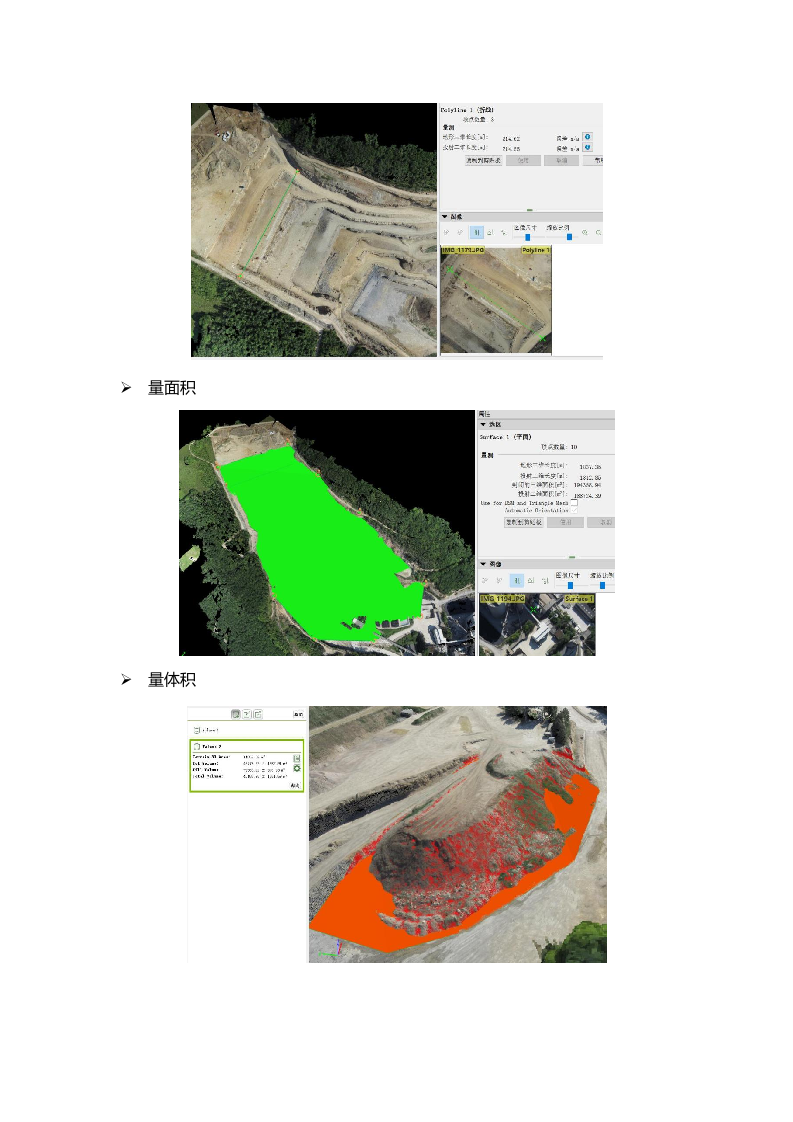Click the copy icon beside Volume 2 values
Viewport: 793px width, 1122px height.
tap(296, 758)
